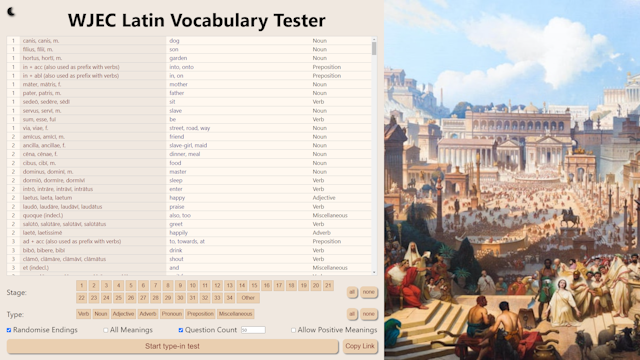Toggle stage 5 filter
Screen dimensions: 640x360
[x=131, y=286]
